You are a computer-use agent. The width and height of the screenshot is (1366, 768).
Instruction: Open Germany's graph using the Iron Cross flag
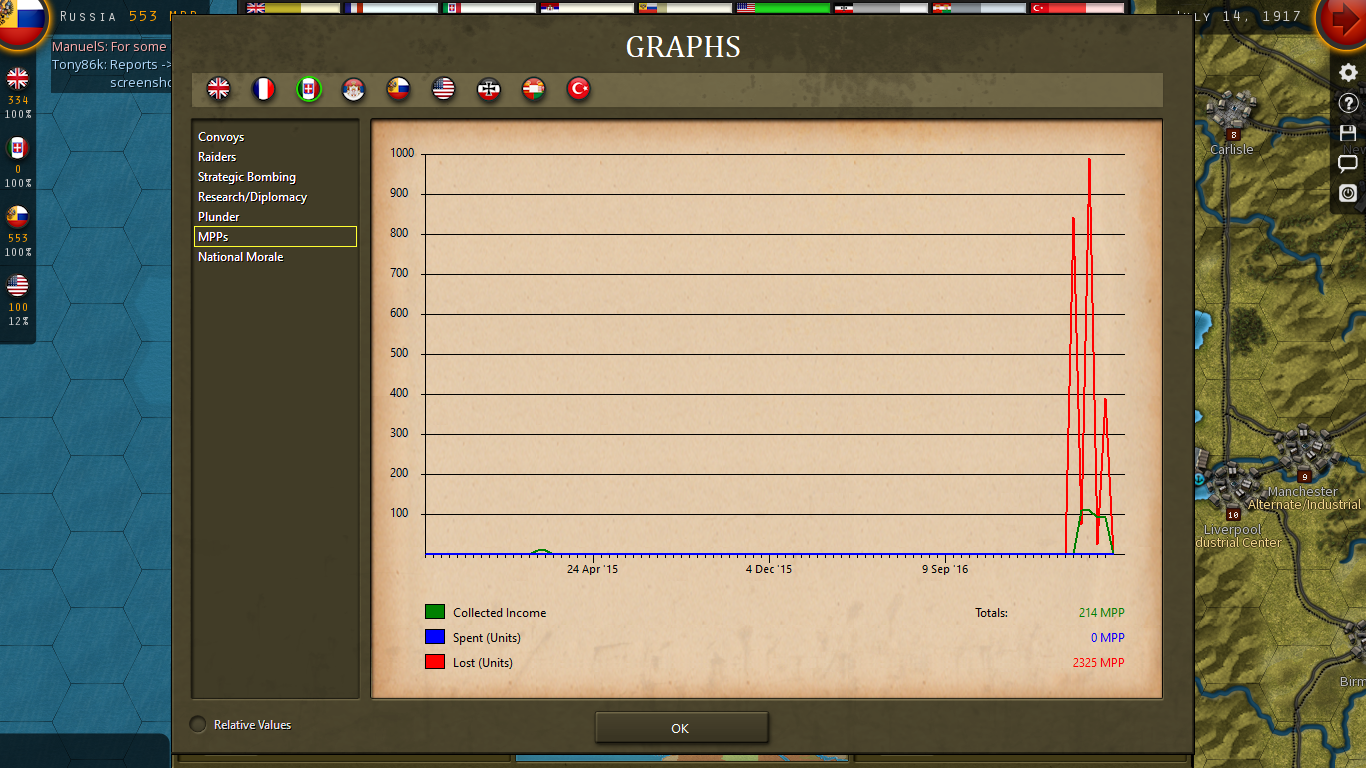[x=488, y=88]
